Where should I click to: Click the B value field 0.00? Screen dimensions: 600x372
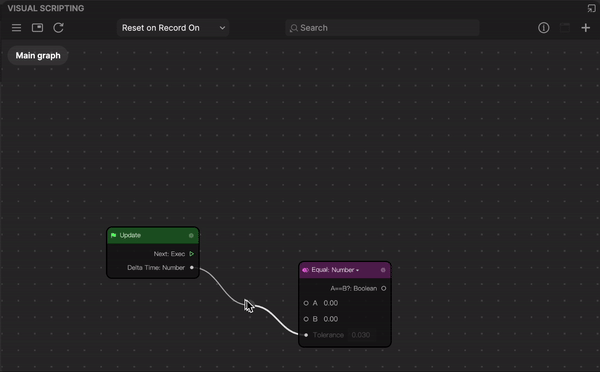(331, 319)
